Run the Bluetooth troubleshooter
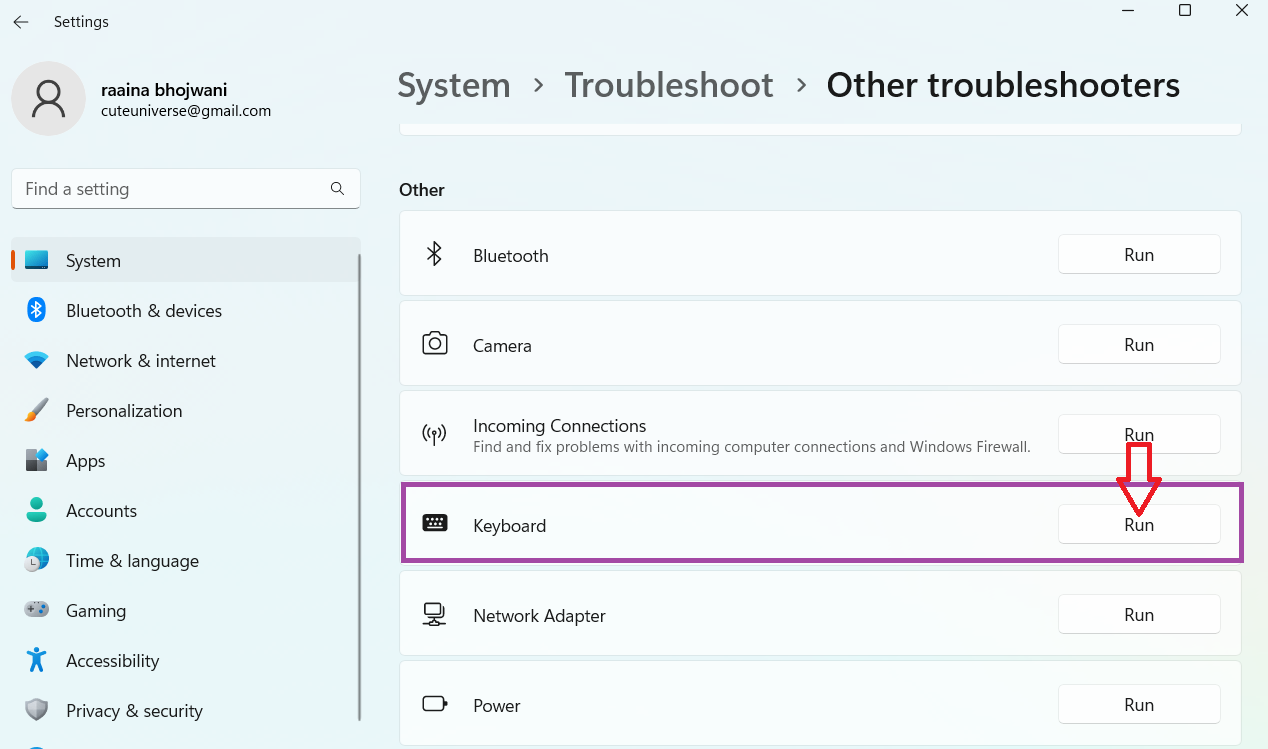The image size is (1268, 749). pos(1139,254)
